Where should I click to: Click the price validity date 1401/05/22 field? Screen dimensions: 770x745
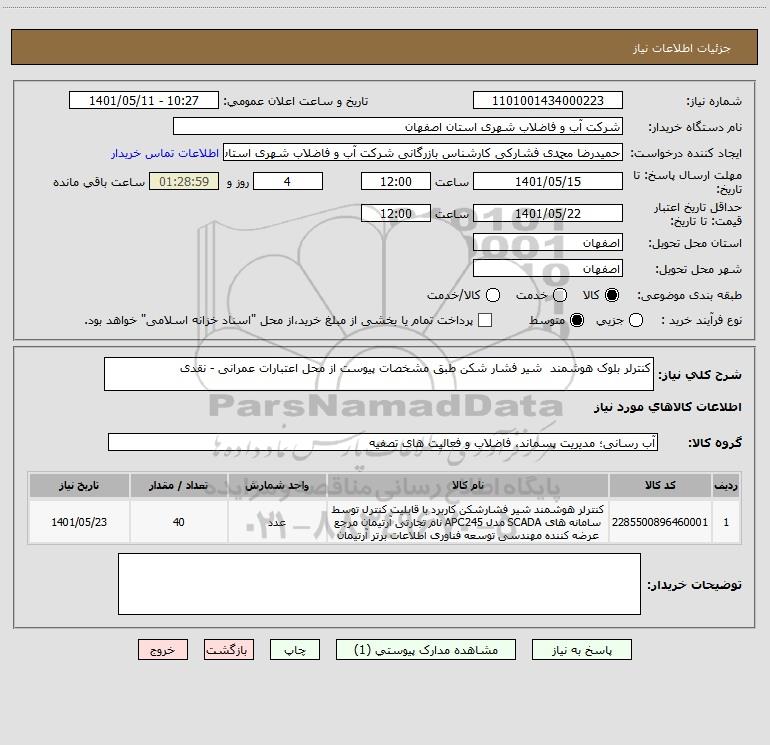tap(548, 213)
